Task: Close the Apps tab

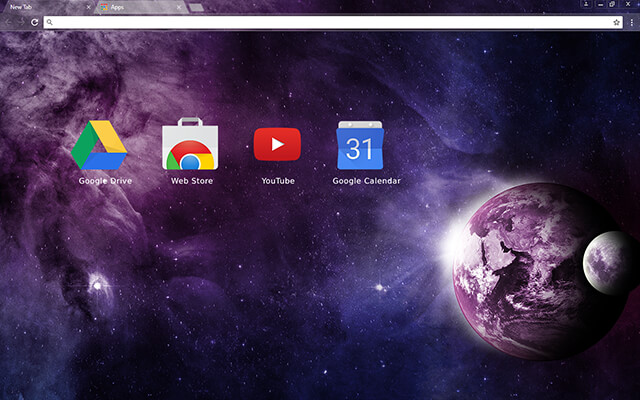Action: click(x=179, y=7)
